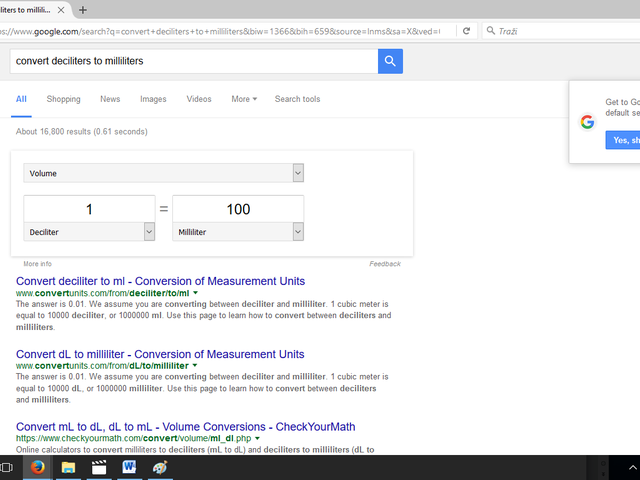The image size is (640, 480).
Task: Switch to the Shopping tab
Action: click(63, 99)
